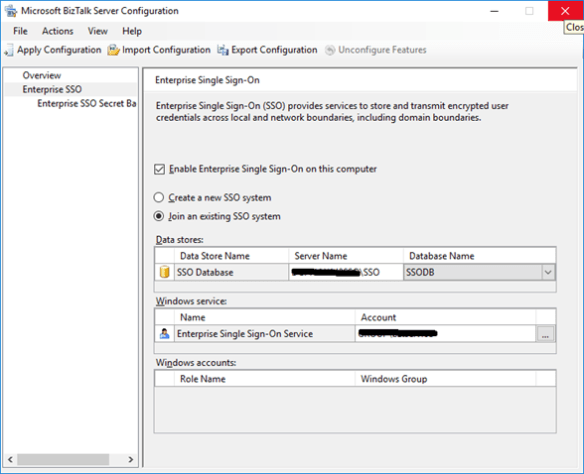Image resolution: width=584 pixels, height=474 pixels.
Task: Open the SSODB database name dropdown
Action: 548,272
